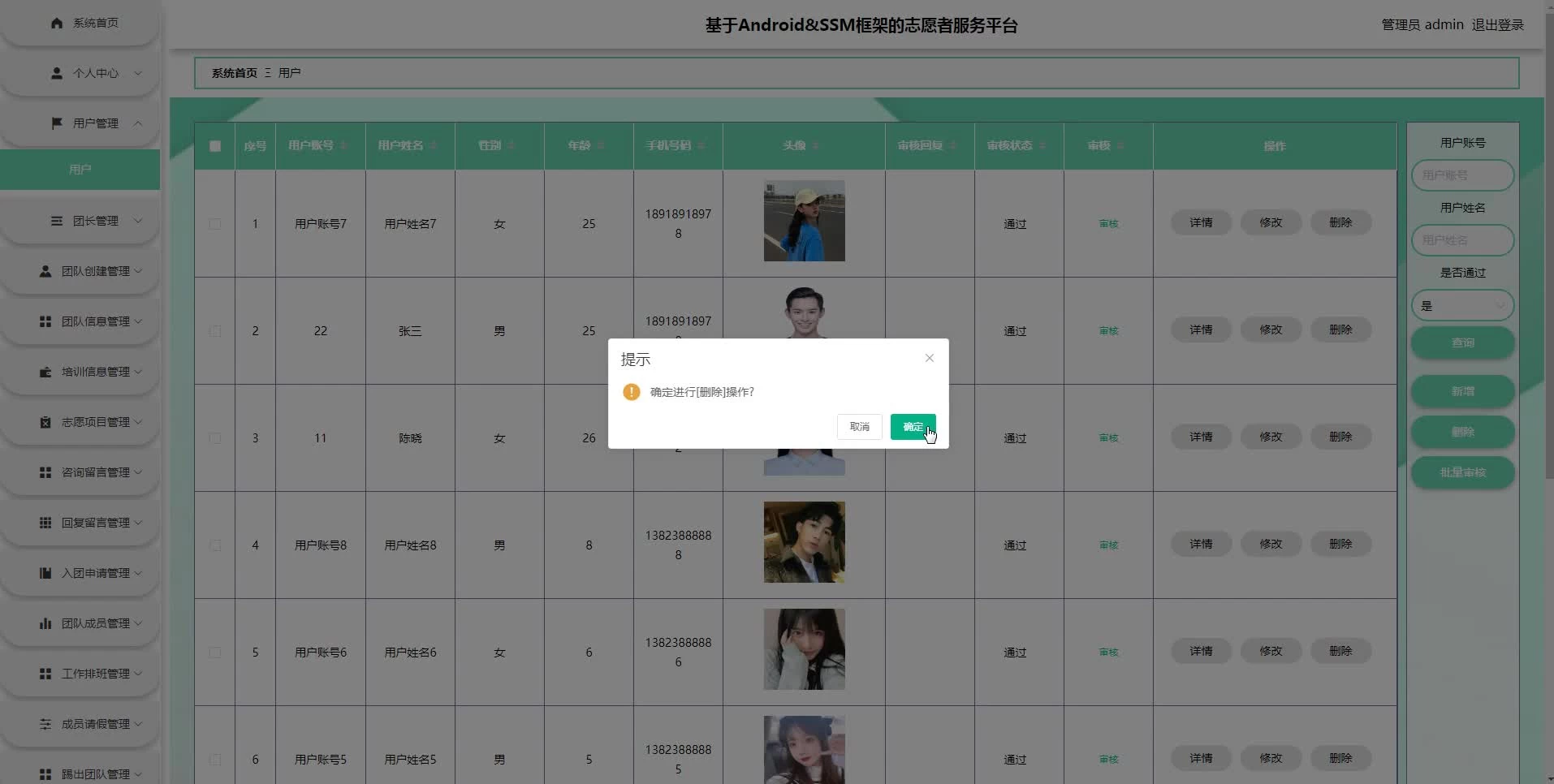Screen dimensions: 1554x784
Task: Click the grid icon beside 团队信息管理
Action: [45, 321]
